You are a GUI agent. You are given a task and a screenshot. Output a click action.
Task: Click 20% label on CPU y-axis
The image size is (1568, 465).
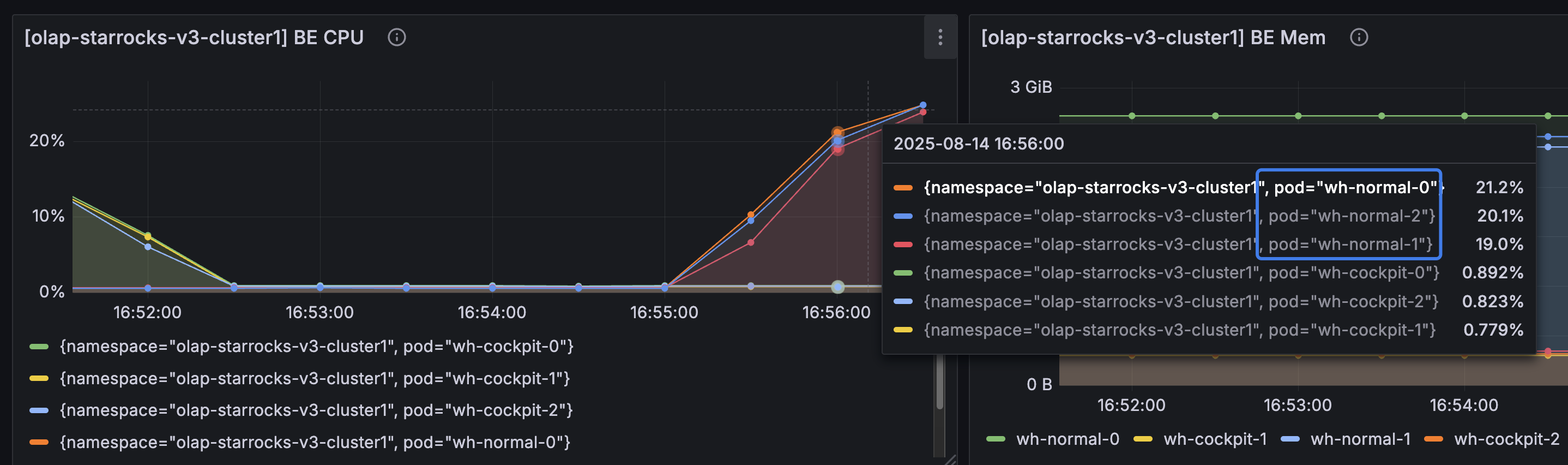[x=47, y=141]
